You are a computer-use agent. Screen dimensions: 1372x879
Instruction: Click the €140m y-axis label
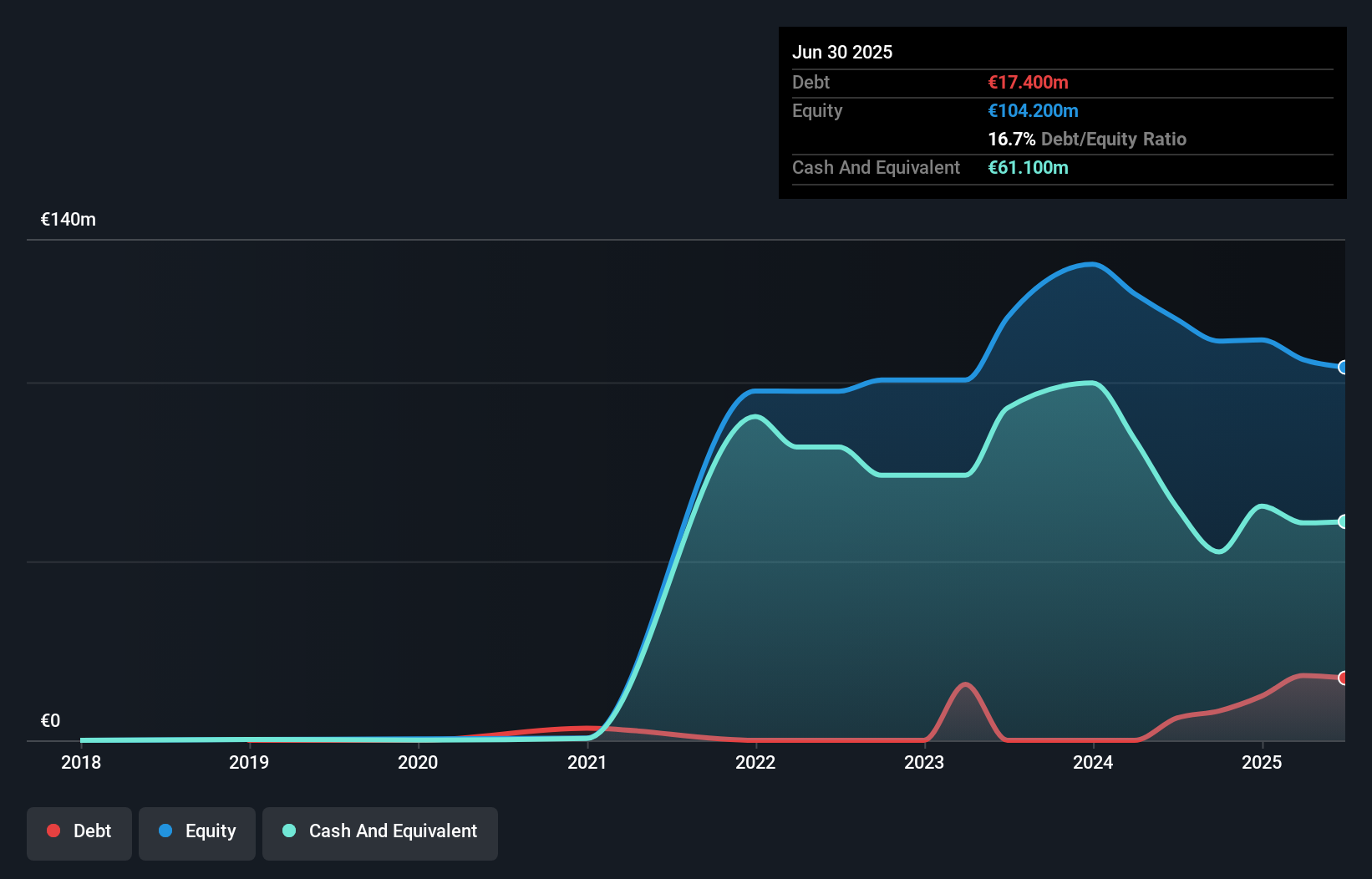(69, 220)
